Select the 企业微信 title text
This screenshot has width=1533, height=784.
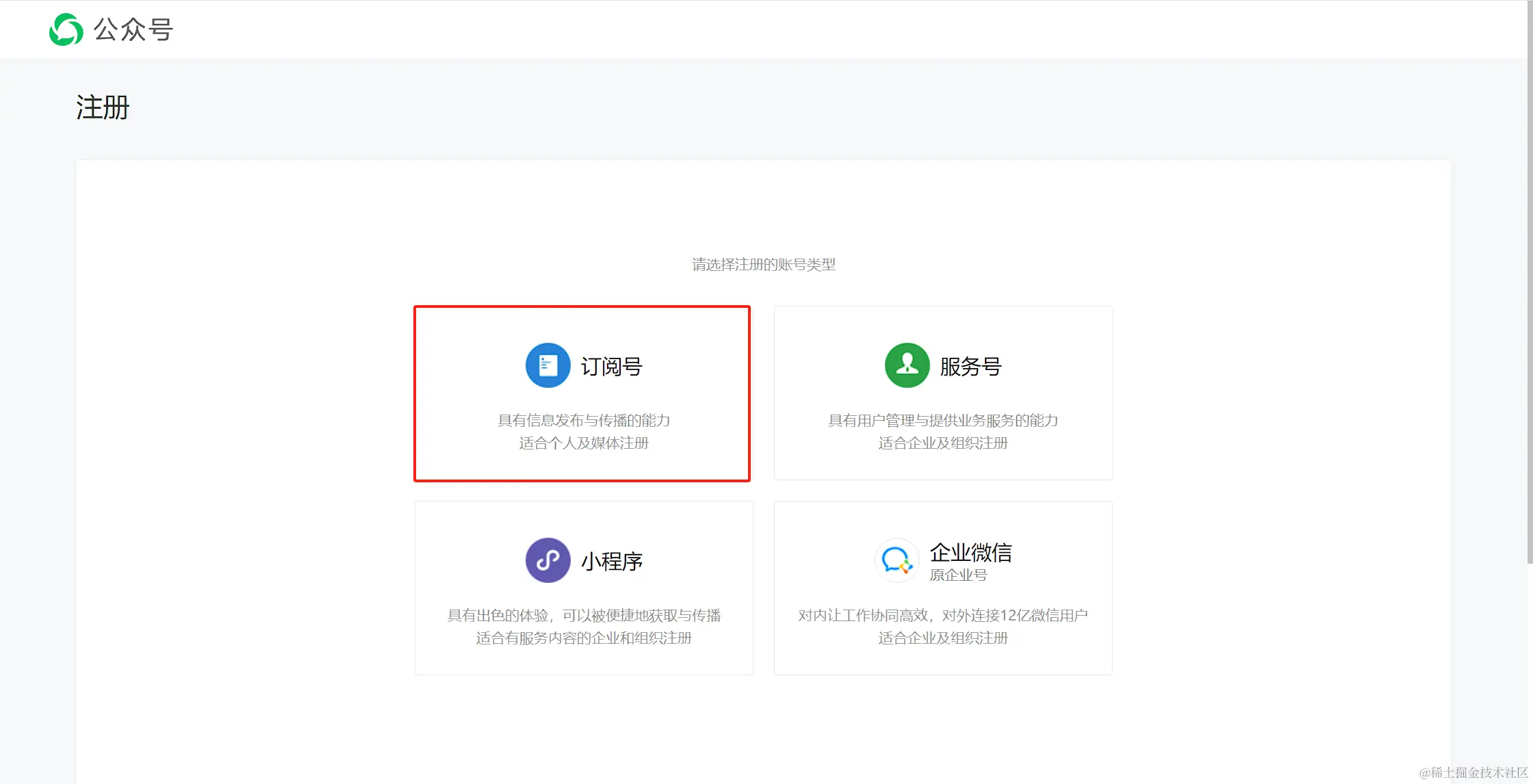[970, 552]
